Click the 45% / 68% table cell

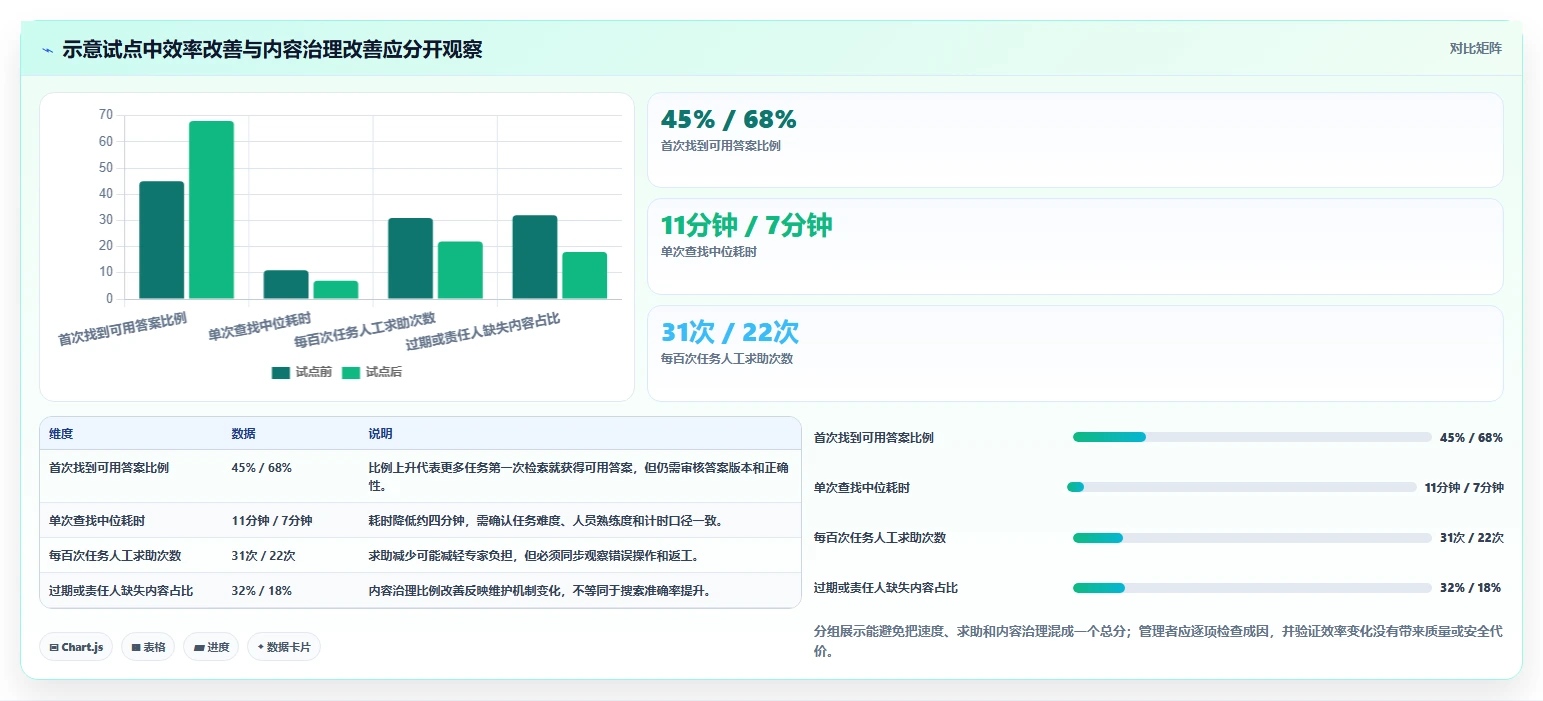262,468
